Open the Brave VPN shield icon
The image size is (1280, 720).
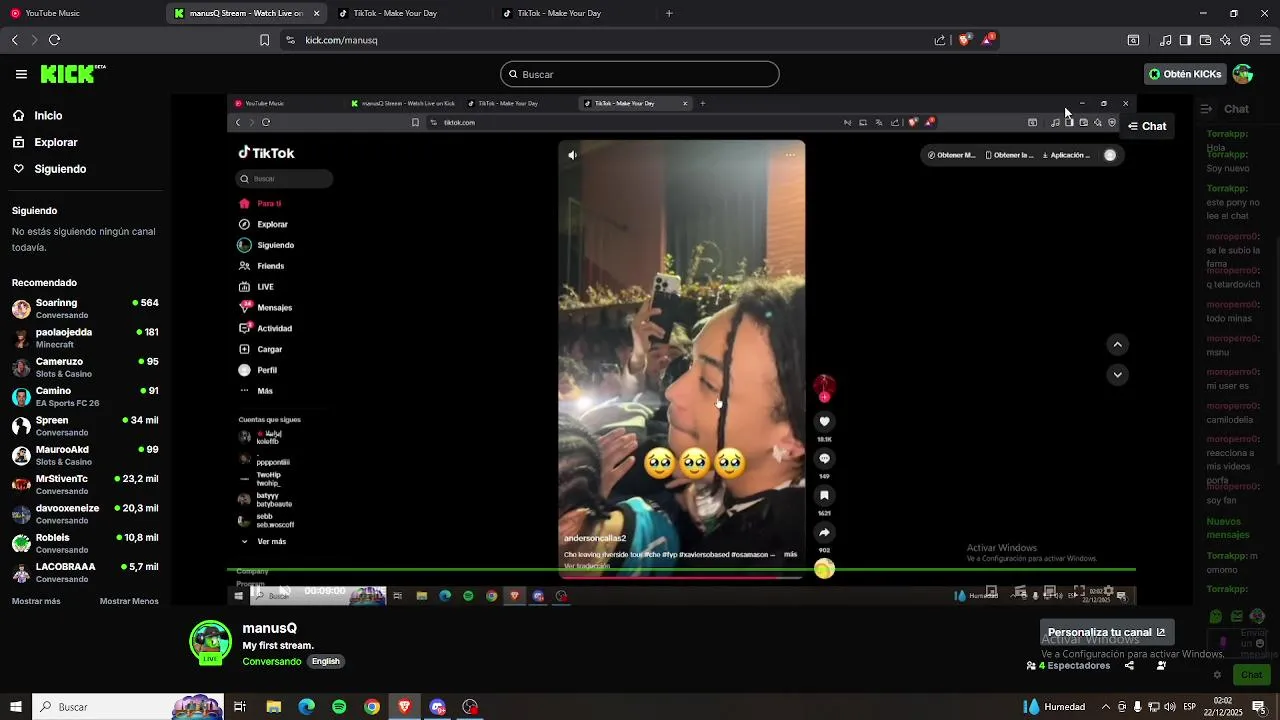coord(1245,40)
